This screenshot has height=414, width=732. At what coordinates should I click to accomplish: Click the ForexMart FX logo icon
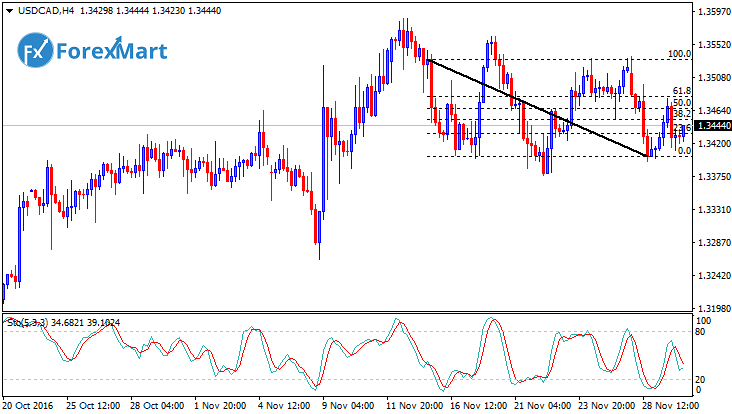36,52
